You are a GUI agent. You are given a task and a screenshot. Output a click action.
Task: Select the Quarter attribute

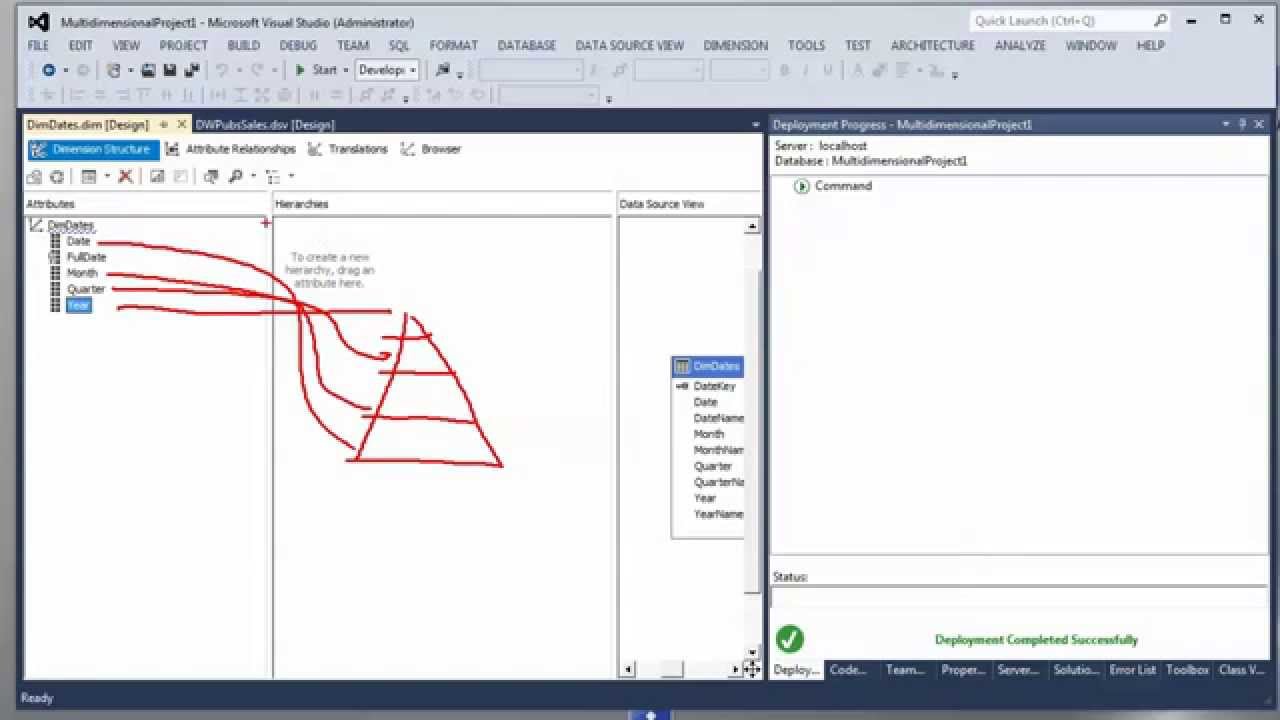coord(86,289)
